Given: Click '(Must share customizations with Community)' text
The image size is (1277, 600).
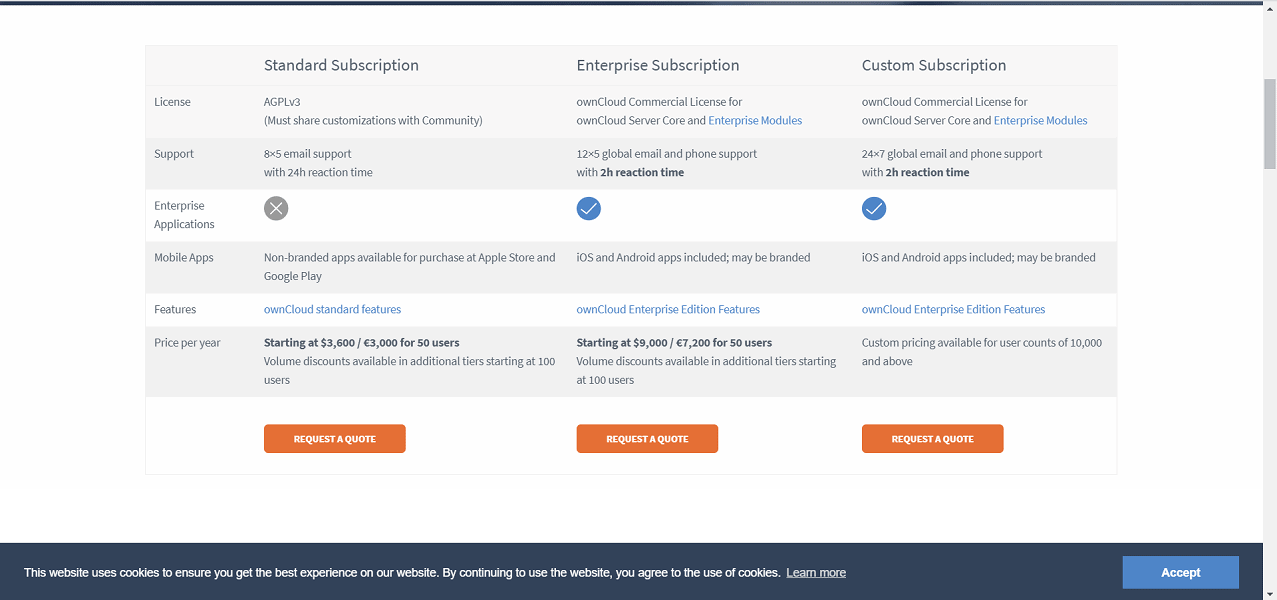Looking at the screenshot, I should (x=373, y=120).
